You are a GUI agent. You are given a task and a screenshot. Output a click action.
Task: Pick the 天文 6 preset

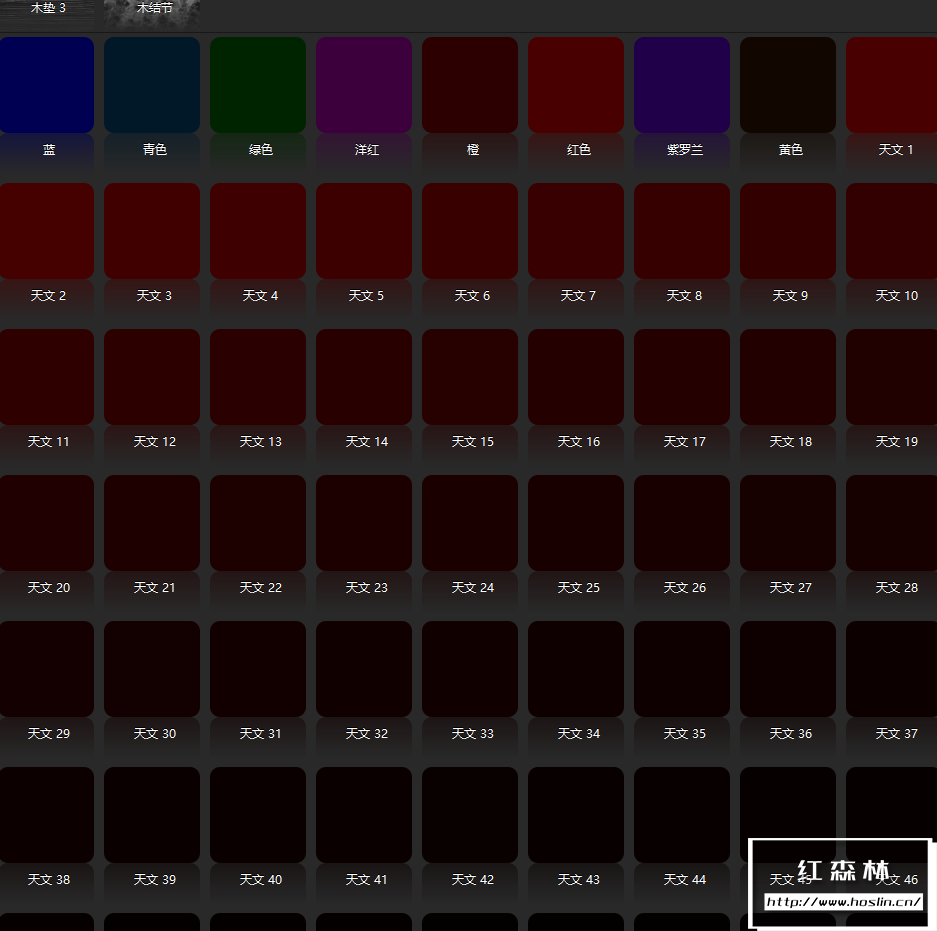(470, 231)
